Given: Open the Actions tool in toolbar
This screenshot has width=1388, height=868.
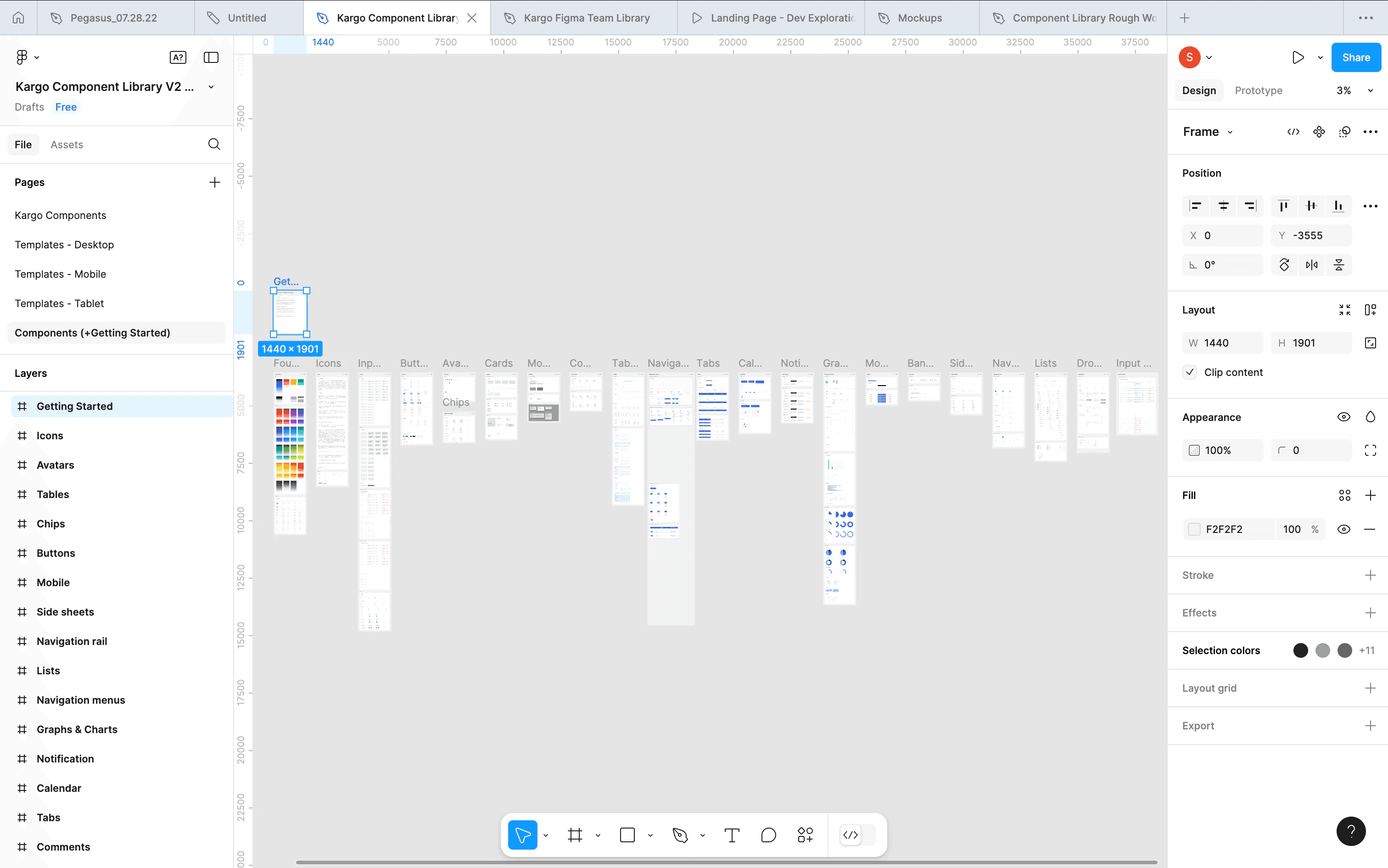Looking at the screenshot, I should tap(805, 834).
